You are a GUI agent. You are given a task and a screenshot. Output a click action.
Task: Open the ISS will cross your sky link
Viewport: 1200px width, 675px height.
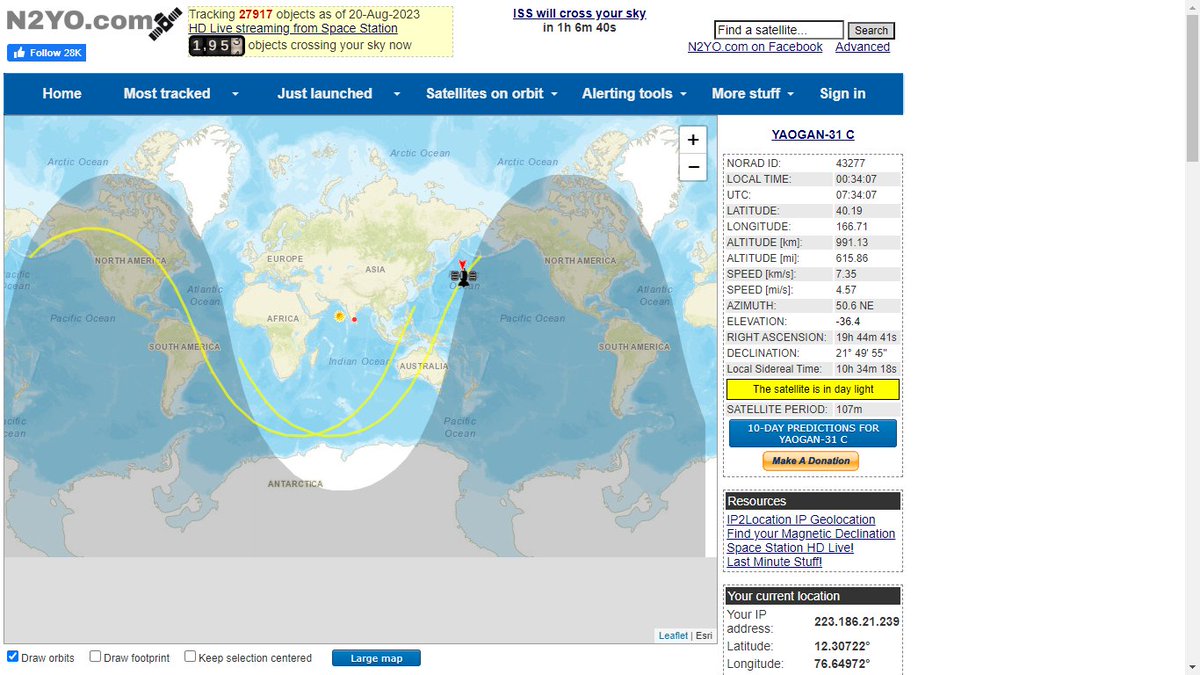(x=579, y=13)
